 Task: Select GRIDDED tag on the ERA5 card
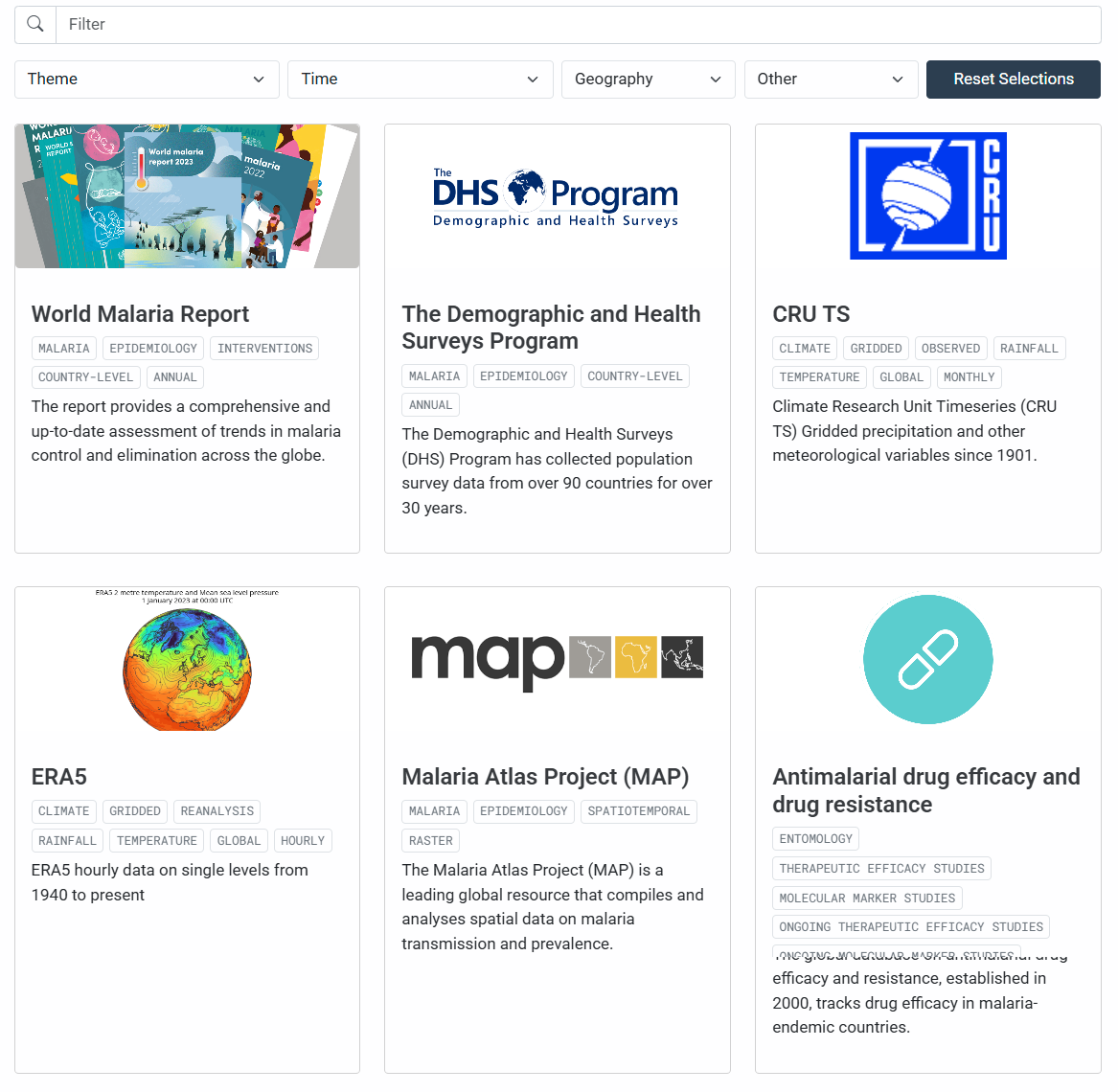[135, 812]
